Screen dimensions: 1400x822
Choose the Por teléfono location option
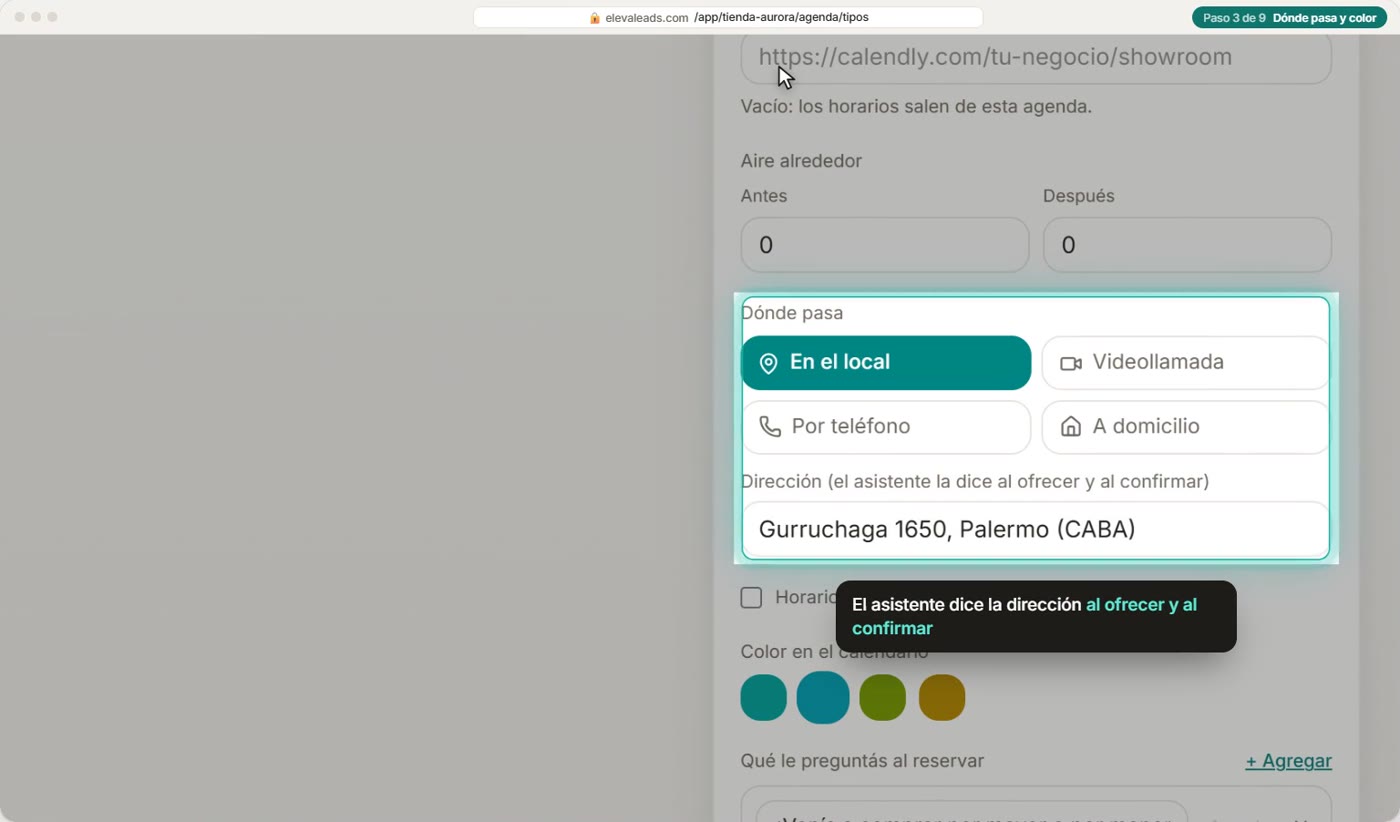click(886, 427)
